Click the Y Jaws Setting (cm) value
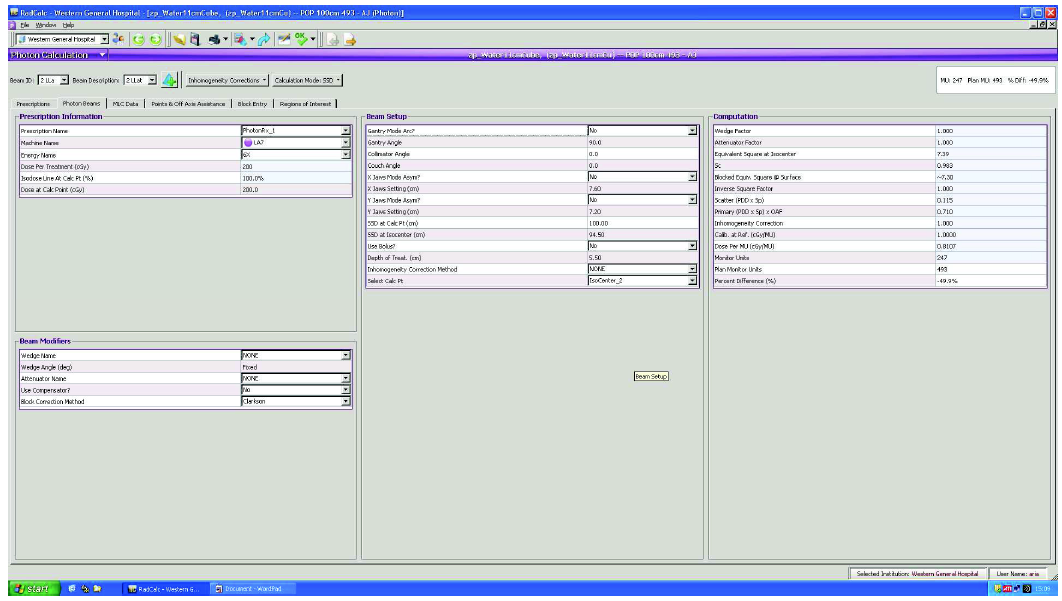Screen dimensions: 1062x601 pos(643,211)
